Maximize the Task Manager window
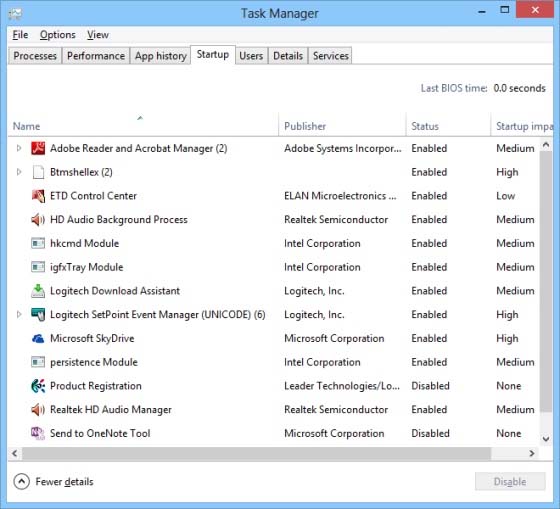Viewport: 560px width, 509px height. (x=505, y=10)
